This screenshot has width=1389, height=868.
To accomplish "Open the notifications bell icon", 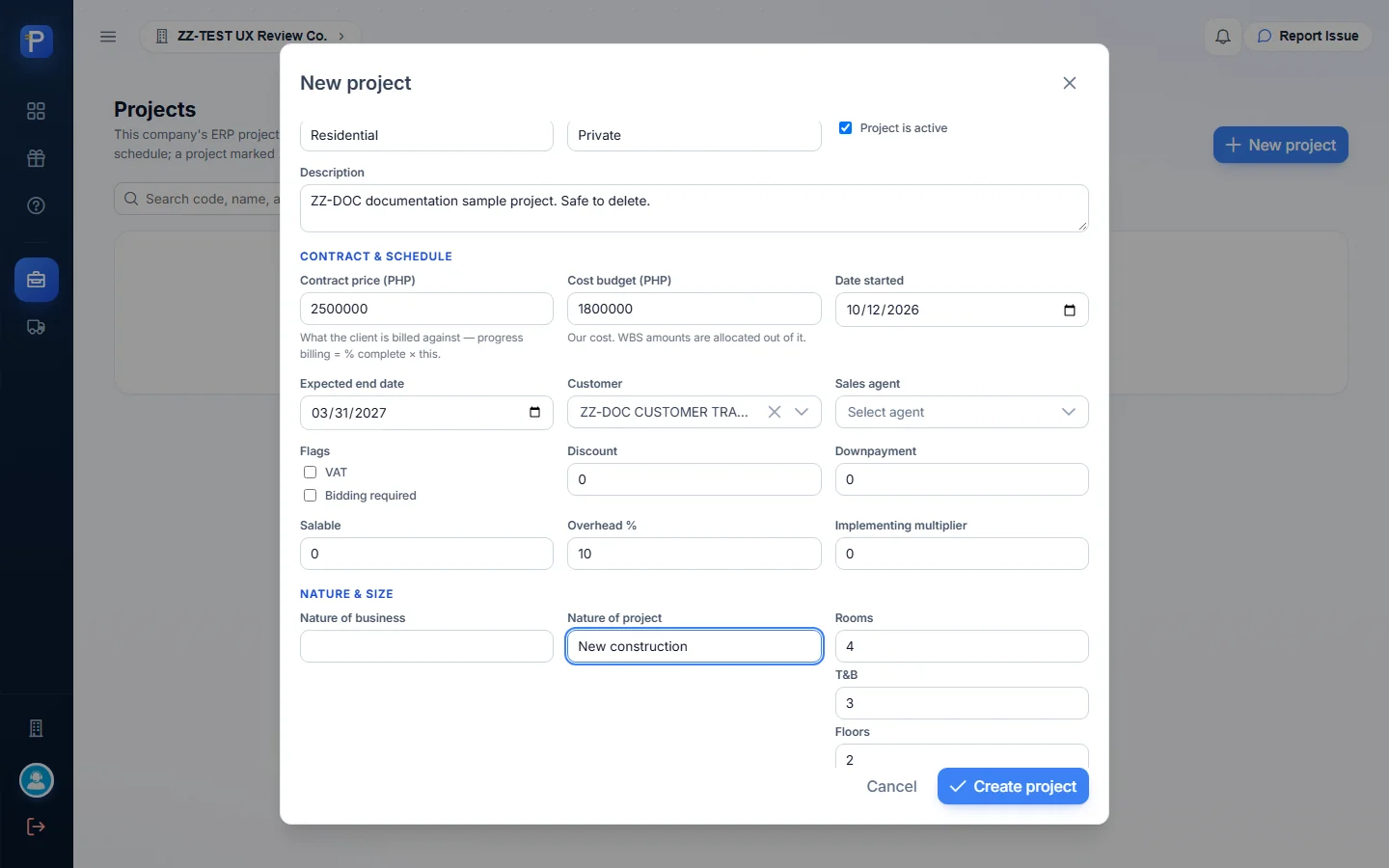I will pos(1223,37).
